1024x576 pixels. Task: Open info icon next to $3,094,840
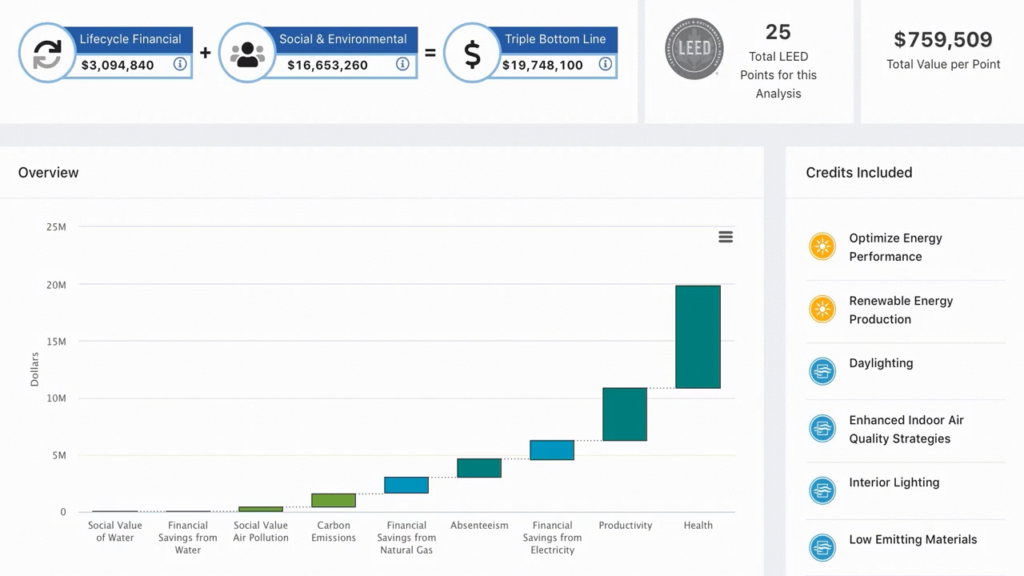(180, 64)
